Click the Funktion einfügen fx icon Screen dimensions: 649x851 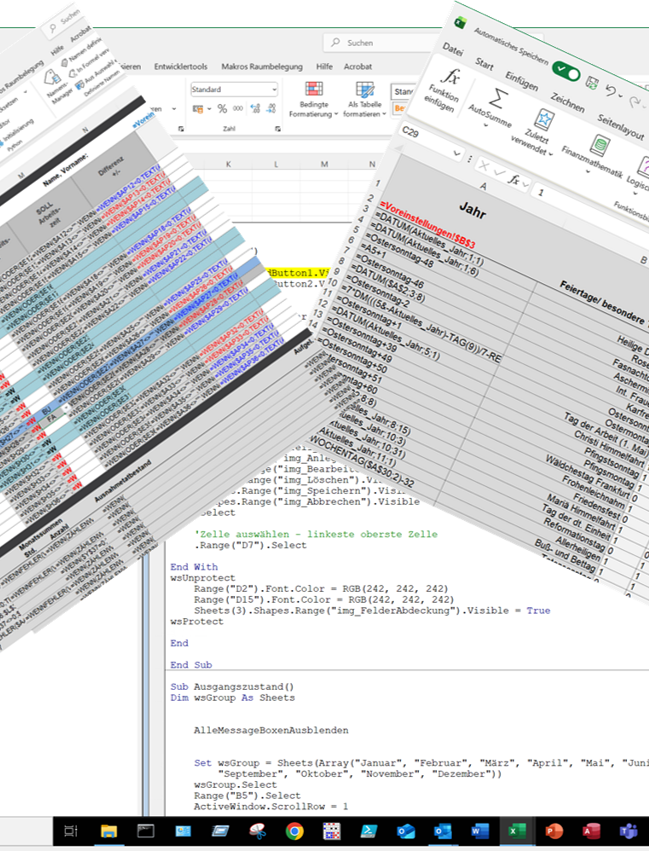tap(451, 77)
